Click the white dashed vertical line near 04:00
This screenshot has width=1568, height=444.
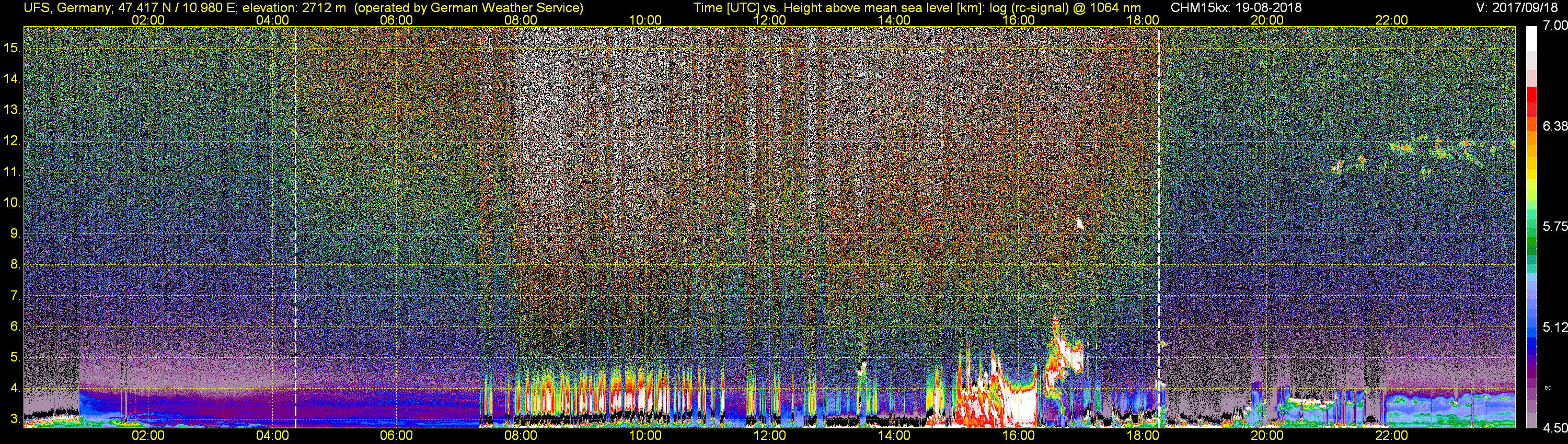pyautogui.click(x=295, y=227)
